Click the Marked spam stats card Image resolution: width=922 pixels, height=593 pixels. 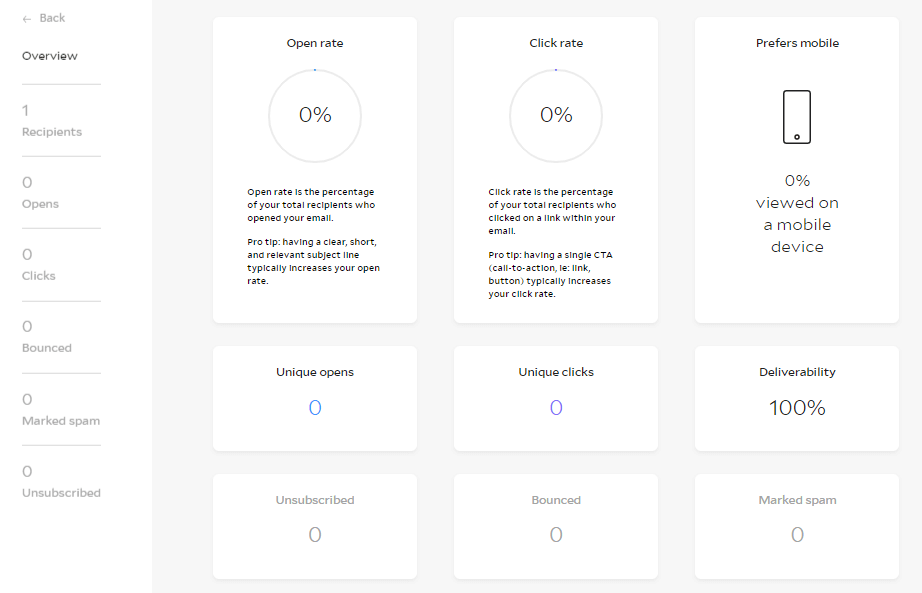click(797, 525)
